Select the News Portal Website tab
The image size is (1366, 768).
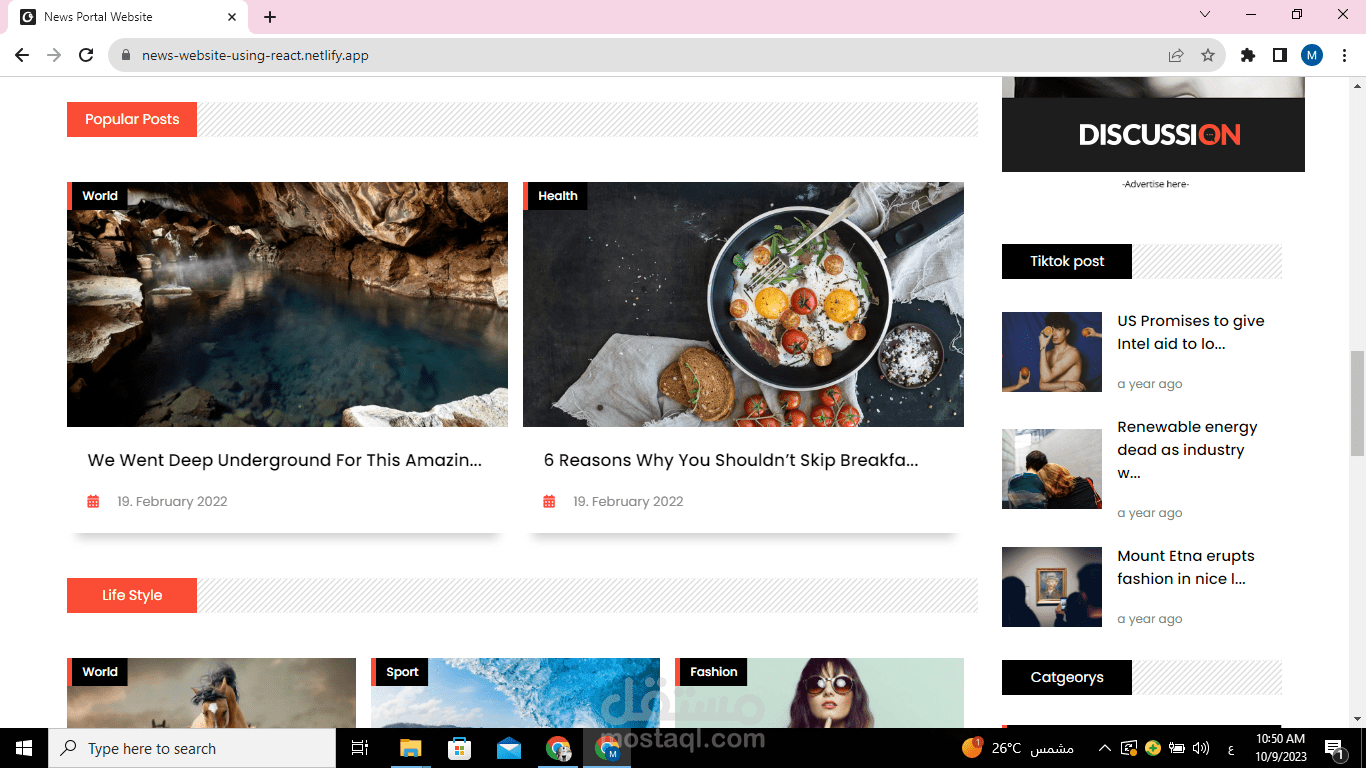(128, 17)
